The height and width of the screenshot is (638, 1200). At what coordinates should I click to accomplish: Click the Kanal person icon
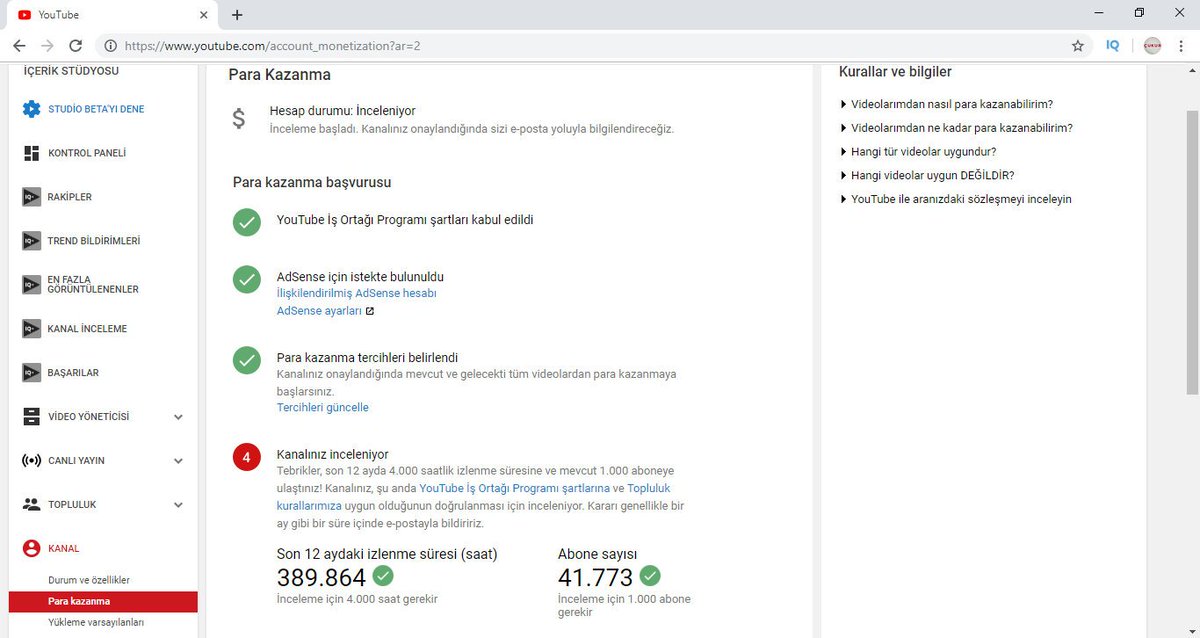pyautogui.click(x=31, y=548)
